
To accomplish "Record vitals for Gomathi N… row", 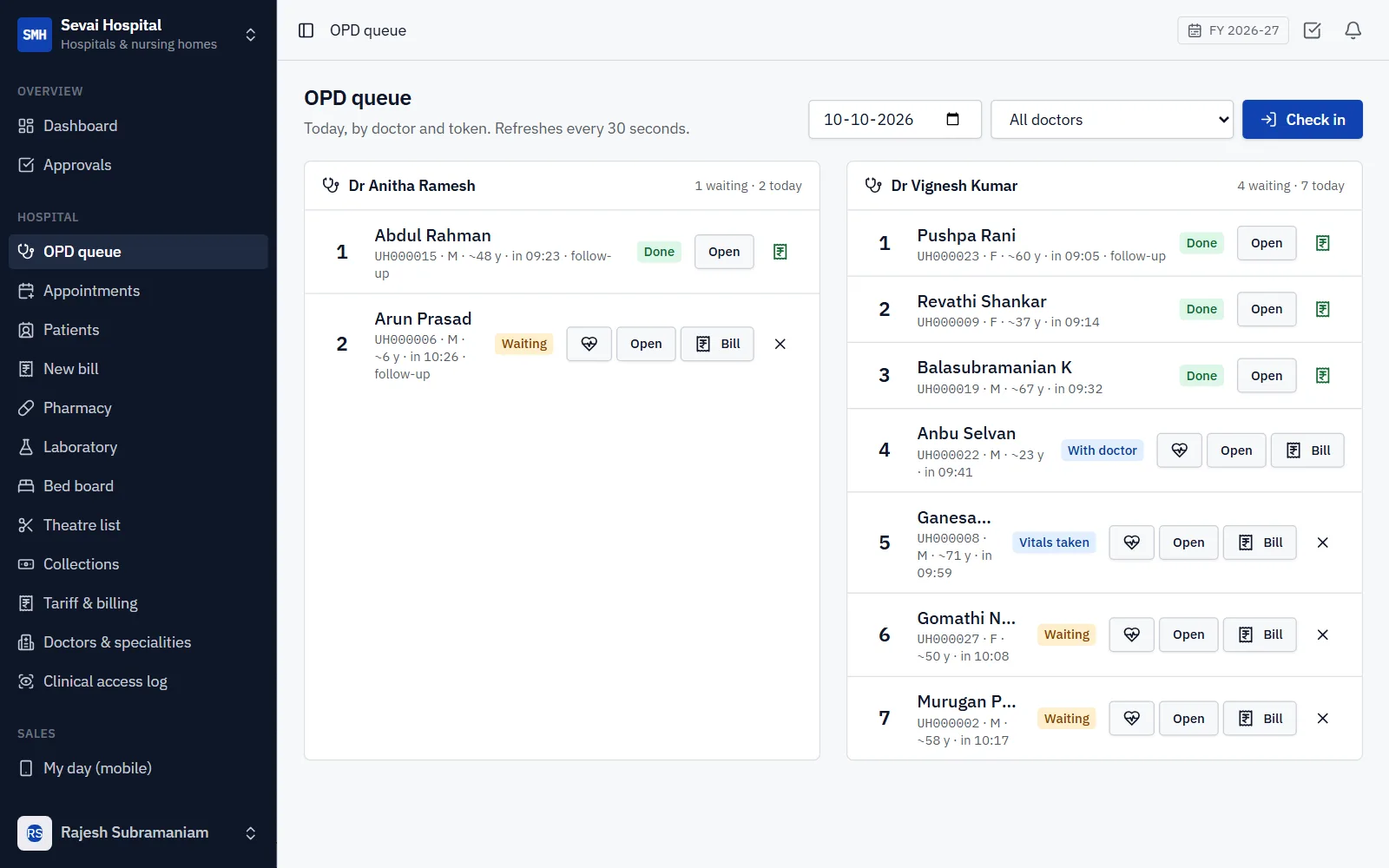I will tap(1131, 635).
